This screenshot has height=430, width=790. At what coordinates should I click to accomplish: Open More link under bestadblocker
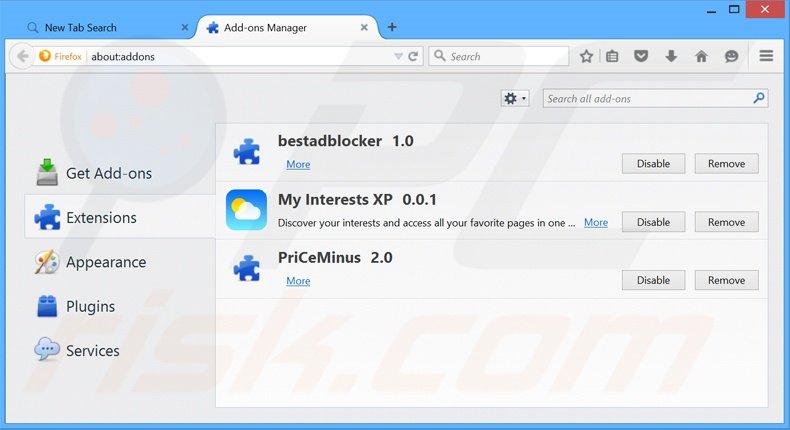click(298, 164)
